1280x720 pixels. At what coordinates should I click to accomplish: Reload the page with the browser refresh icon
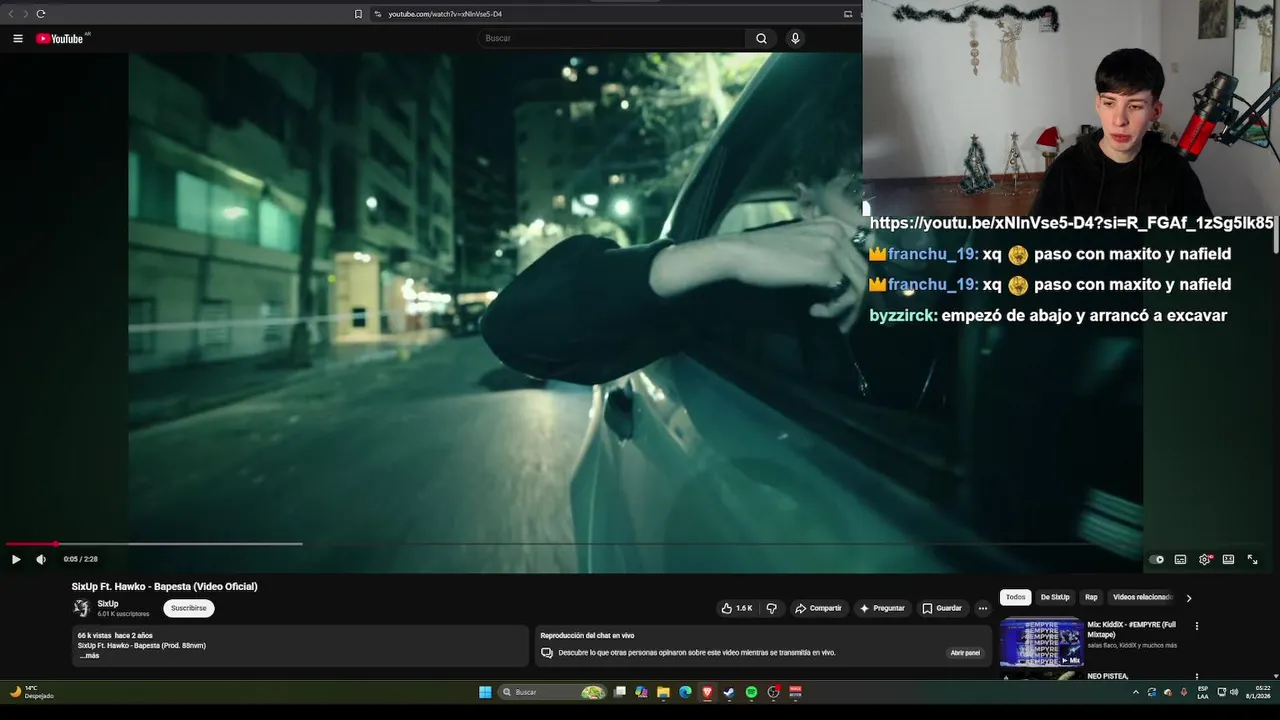(x=41, y=14)
